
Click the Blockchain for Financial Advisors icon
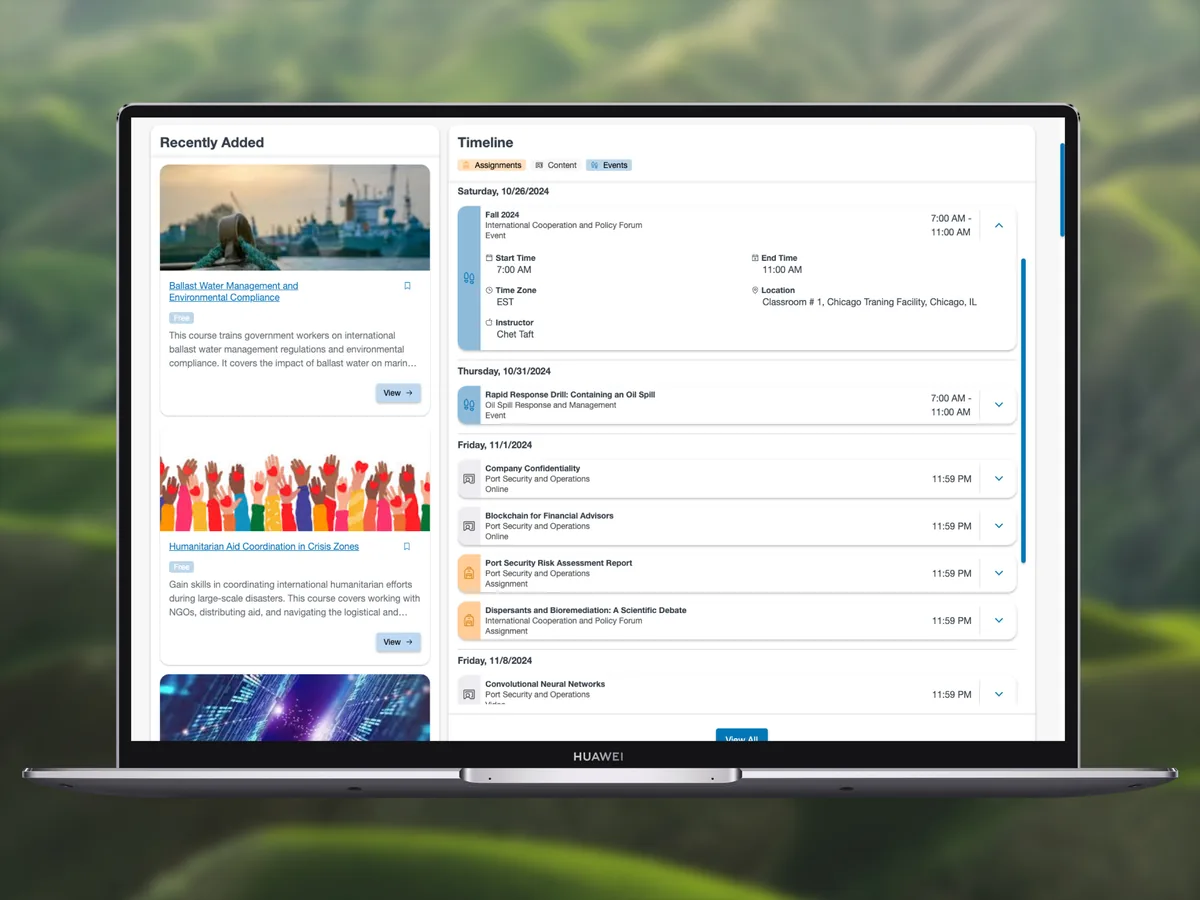pos(469,526)
